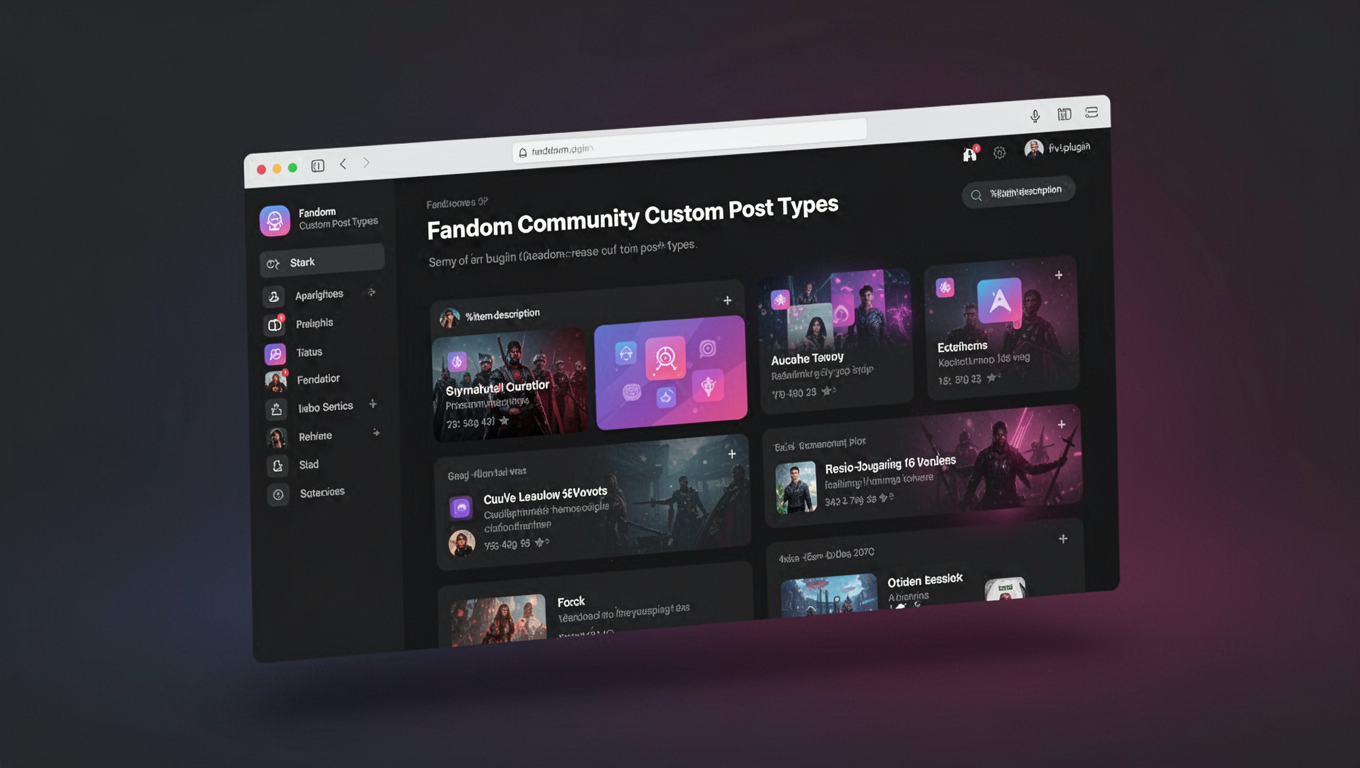Click the round avatar under 'CuuVe Leaulow' icon
Image resolution: width=1360 pixels, height=768 pixels.
[x=461, y=544]
